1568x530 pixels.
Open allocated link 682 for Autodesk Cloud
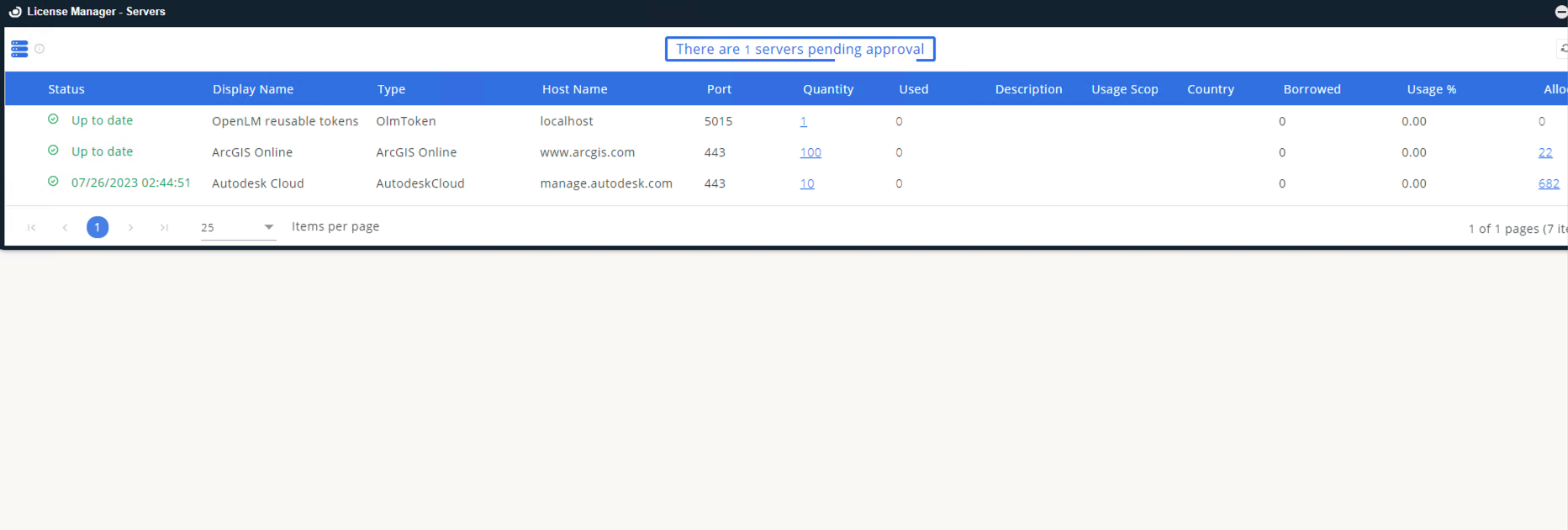click(x=1549, y=183)
